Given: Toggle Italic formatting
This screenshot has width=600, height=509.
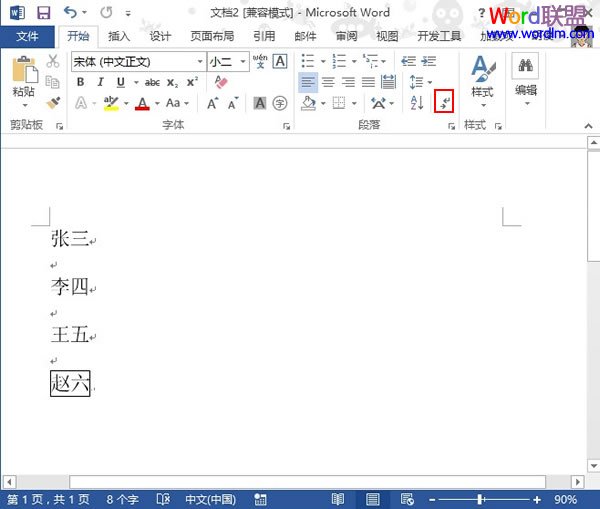Looking at the screenshot, I should pyautogui.click(x=100, y=83).
